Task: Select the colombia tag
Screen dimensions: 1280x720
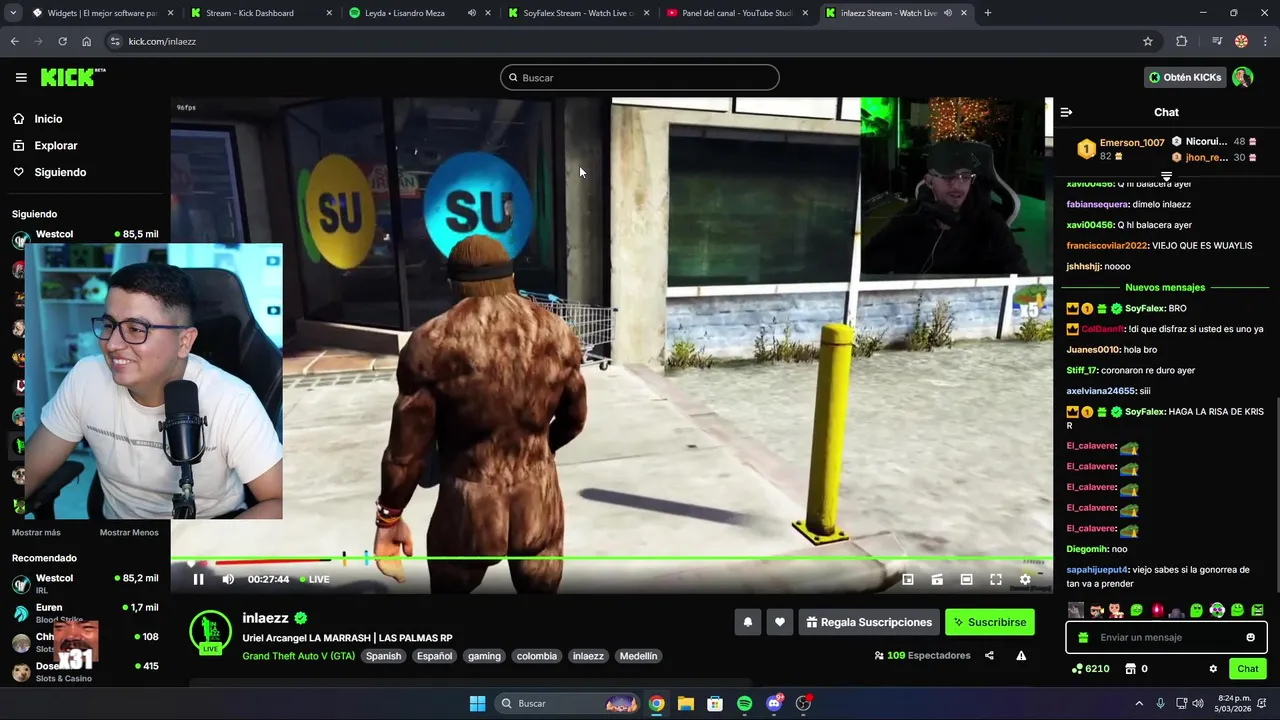Action: (x=537, y=656)
